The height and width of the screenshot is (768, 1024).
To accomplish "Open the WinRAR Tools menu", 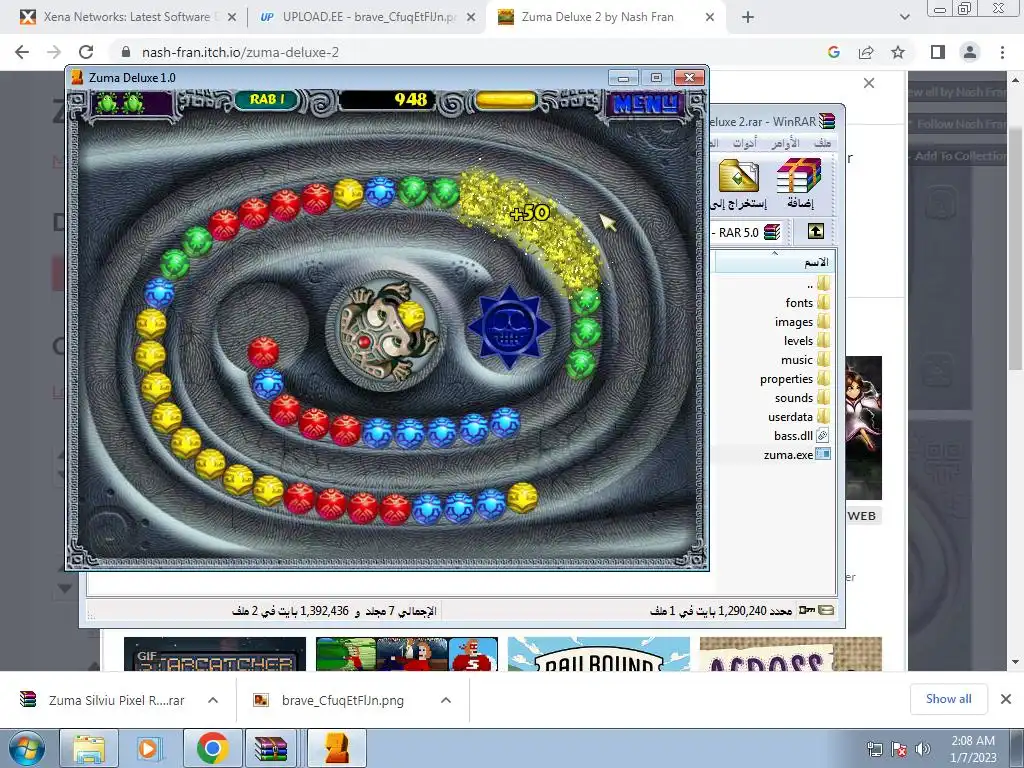I will pos(744,143).
